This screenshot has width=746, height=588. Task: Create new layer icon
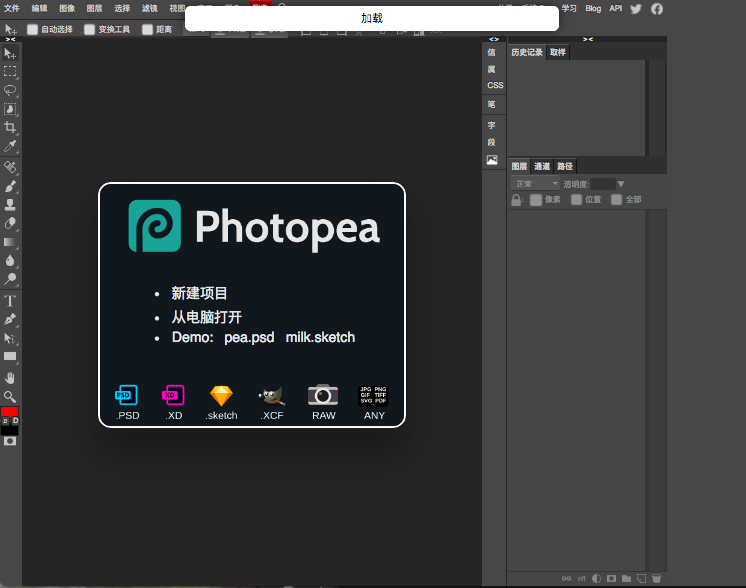[641, 578]
